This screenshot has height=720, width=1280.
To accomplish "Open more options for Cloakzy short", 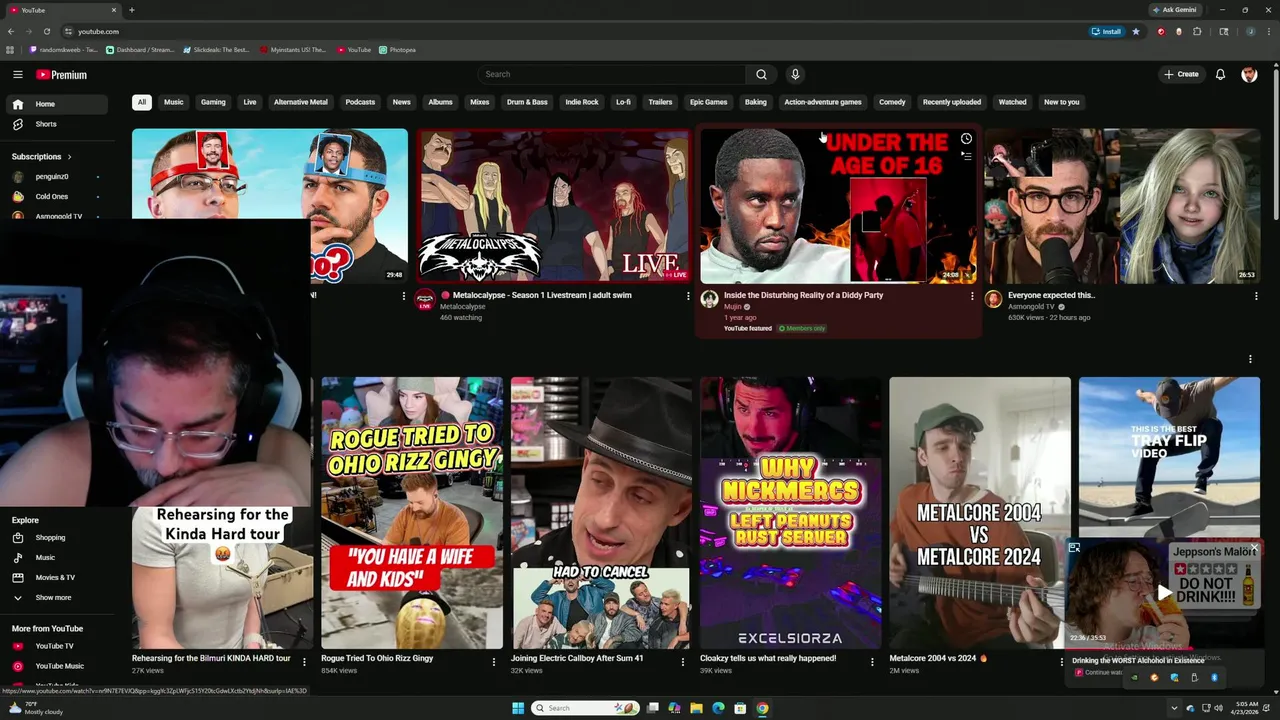I will [x=872, y=662].
